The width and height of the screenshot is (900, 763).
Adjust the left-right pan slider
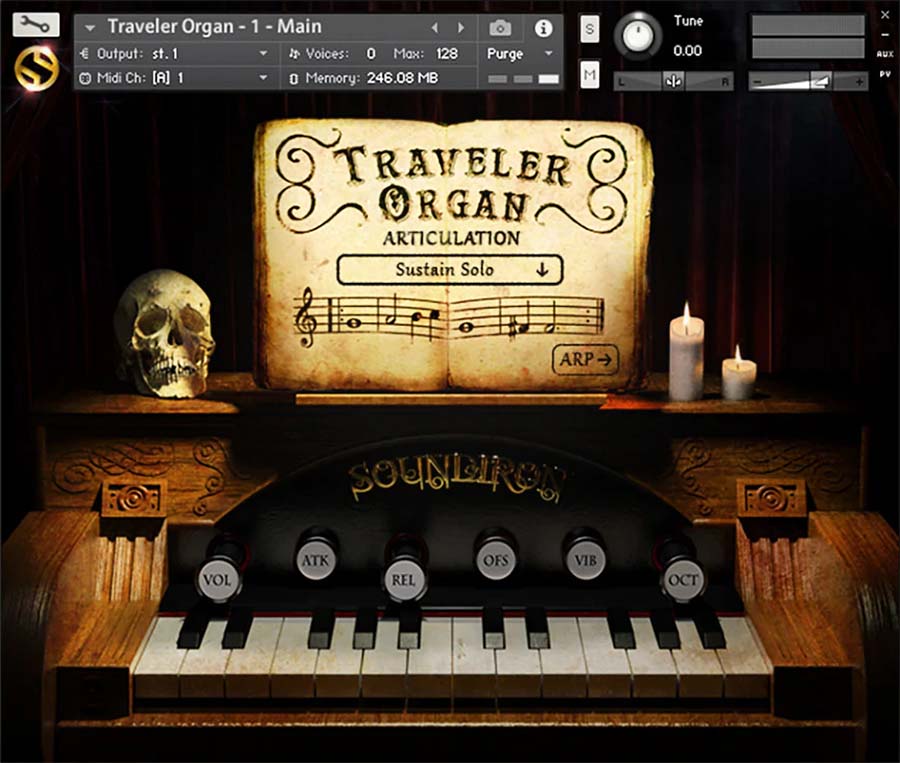click(x=673, y=82)
